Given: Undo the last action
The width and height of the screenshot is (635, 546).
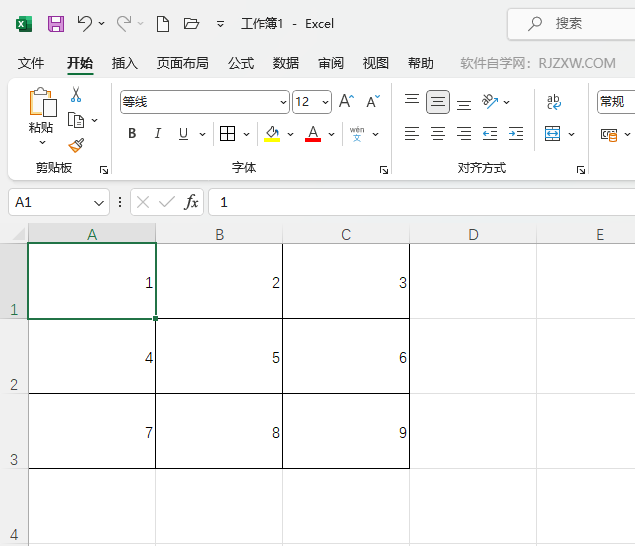Looking at the screenshot, I should click(x=85, y=23).
